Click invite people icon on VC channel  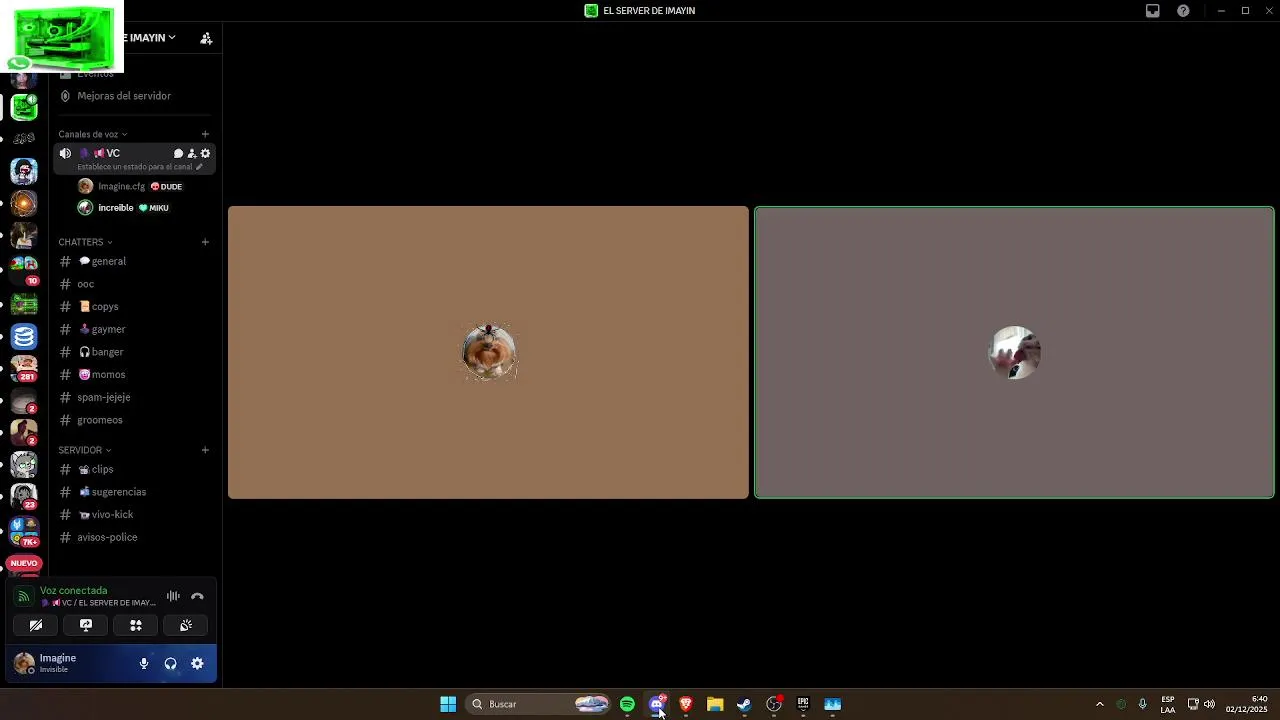(x=192, y=153)
